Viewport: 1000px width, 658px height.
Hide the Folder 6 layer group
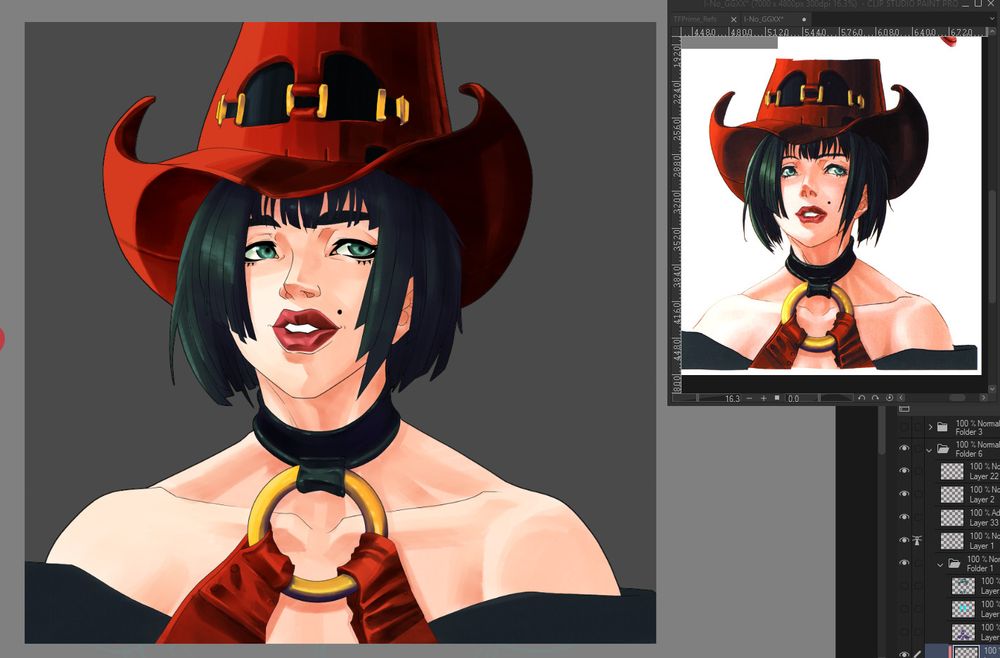[x=904, y=448]
